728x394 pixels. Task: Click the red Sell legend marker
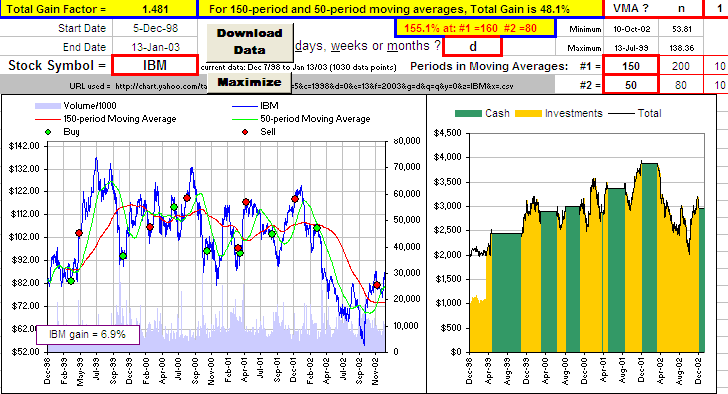(245, 132)
